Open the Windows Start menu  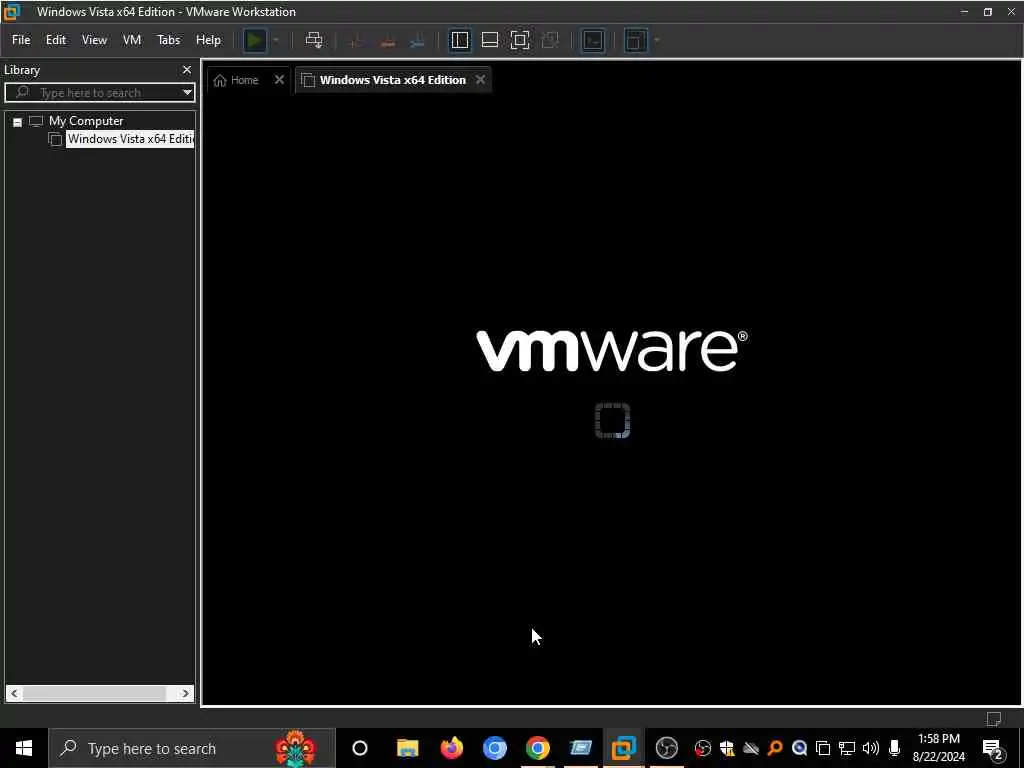(x=24, y=748)
